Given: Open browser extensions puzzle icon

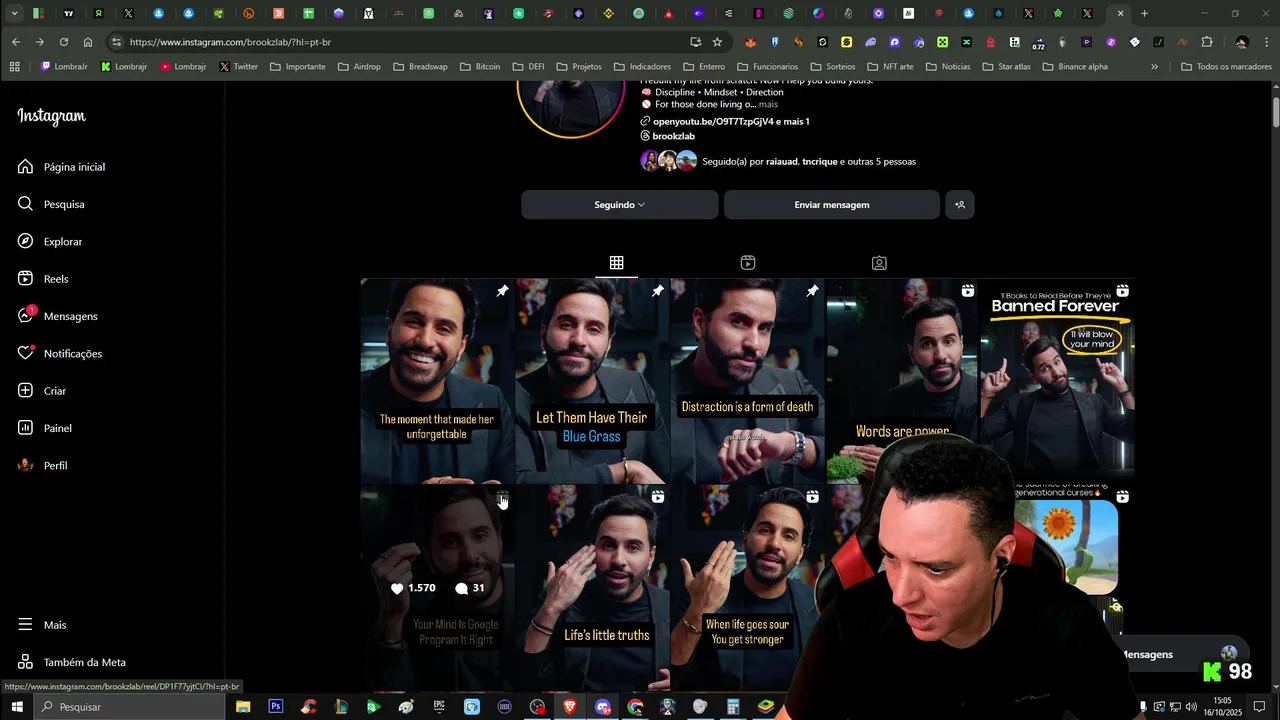Looking at the screenshot, I should (x=1207, y=42).
